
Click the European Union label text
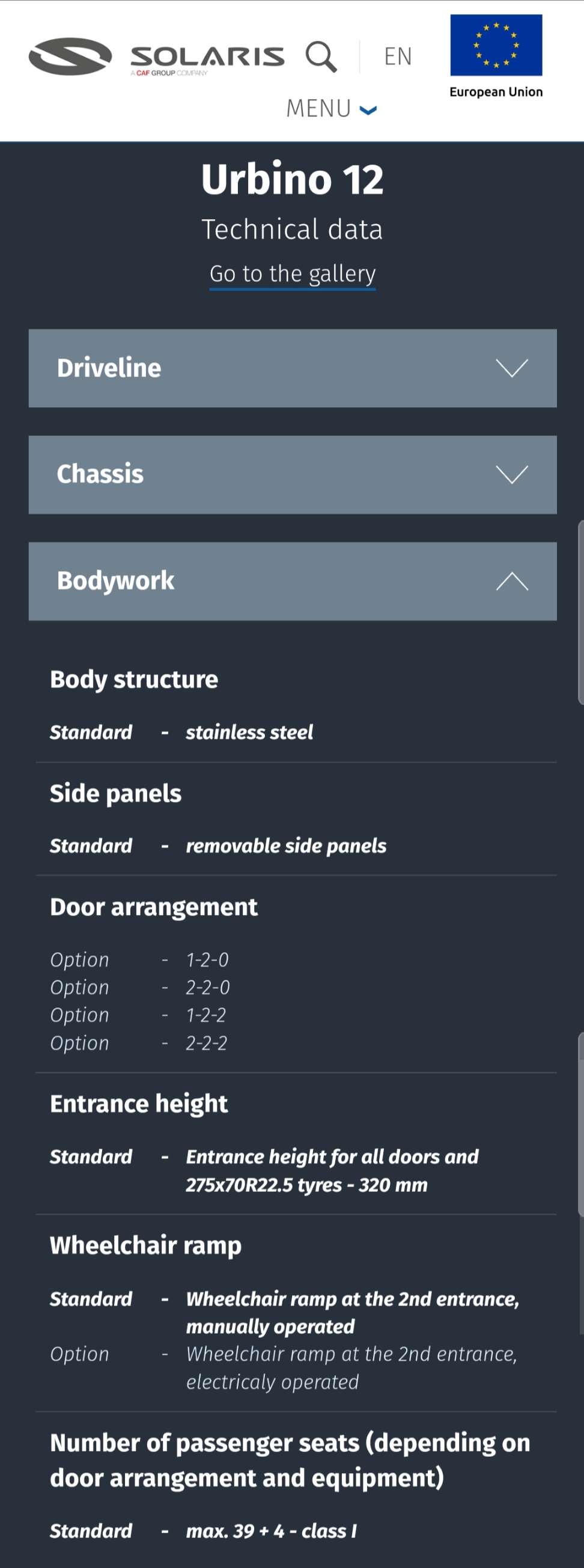496,92
